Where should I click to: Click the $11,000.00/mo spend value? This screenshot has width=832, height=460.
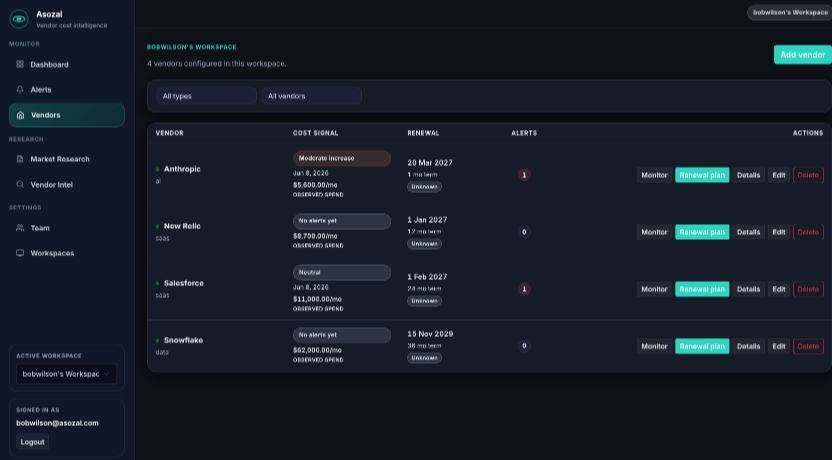pyautogui.click(x=317, y=299)
